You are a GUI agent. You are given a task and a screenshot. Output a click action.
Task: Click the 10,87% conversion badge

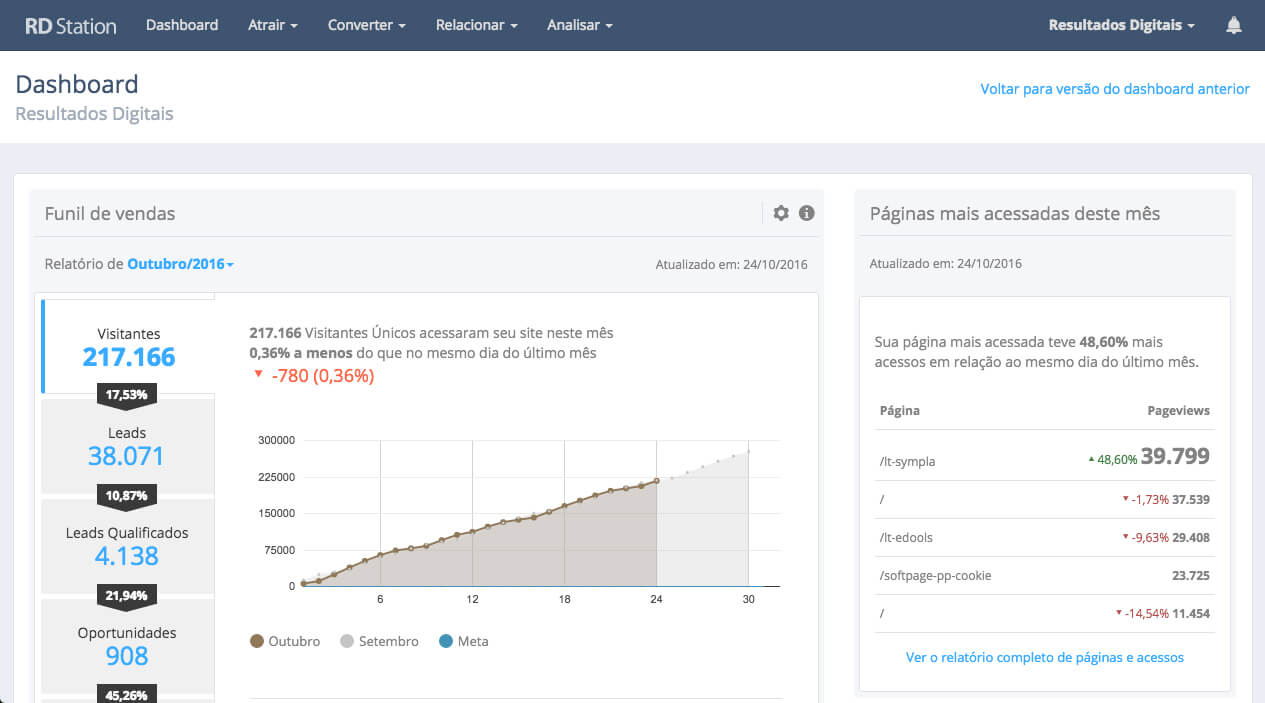[x=126, y=495]
